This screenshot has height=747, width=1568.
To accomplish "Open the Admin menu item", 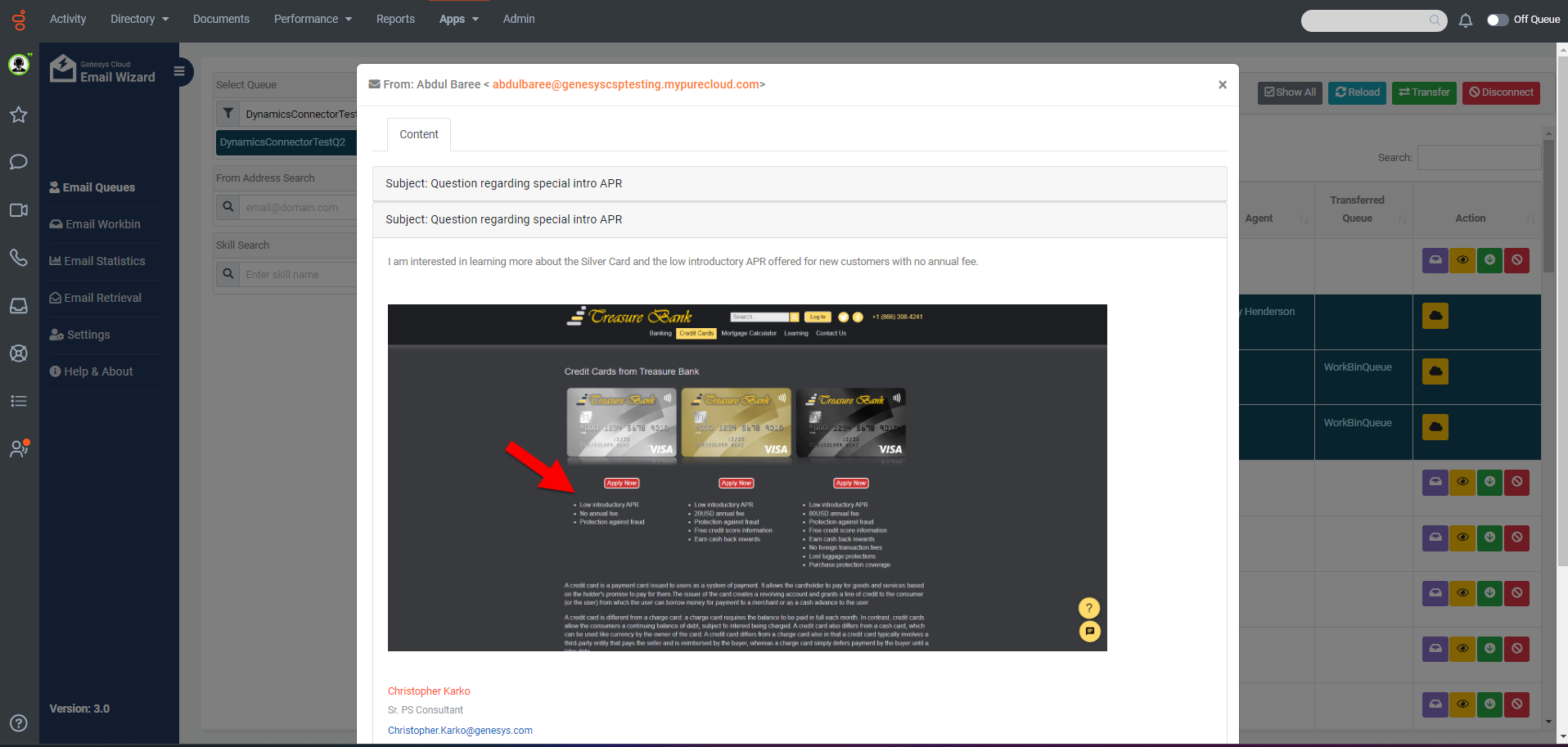I will click(518, 18).
